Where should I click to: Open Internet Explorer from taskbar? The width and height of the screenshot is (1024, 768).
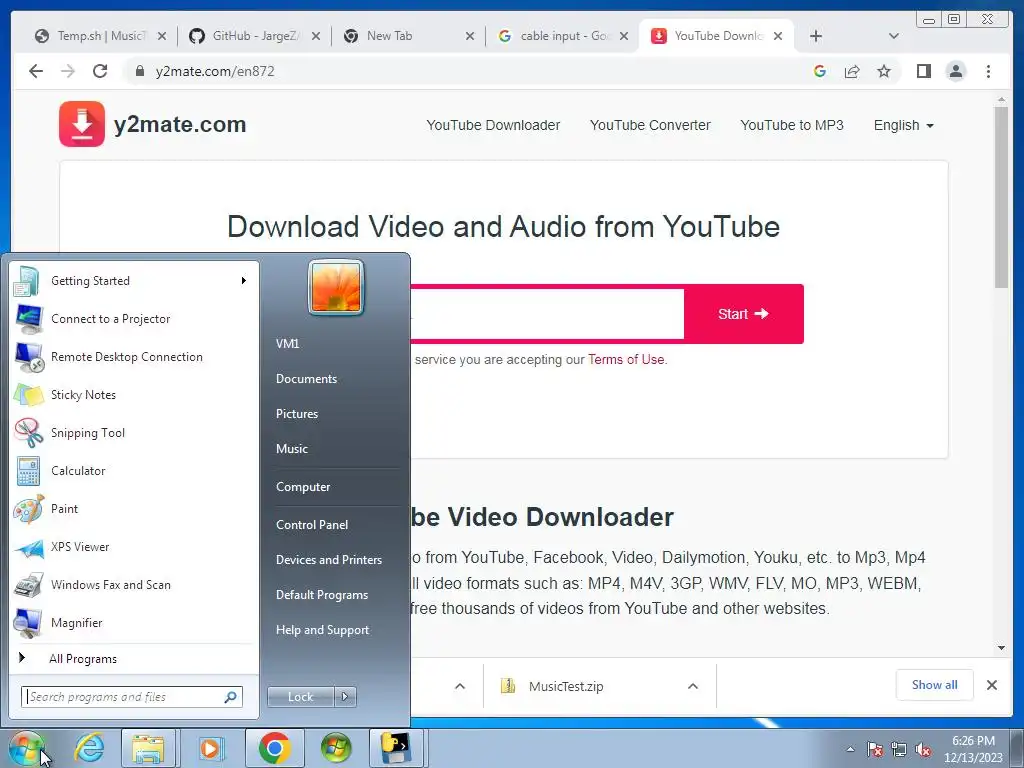click(x=89, y=748)
